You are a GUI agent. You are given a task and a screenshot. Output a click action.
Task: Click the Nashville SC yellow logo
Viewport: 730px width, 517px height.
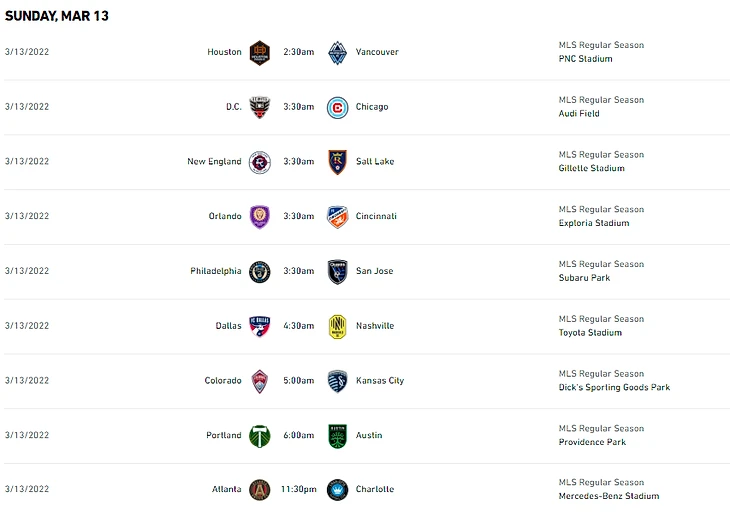[x=337, y=326]
